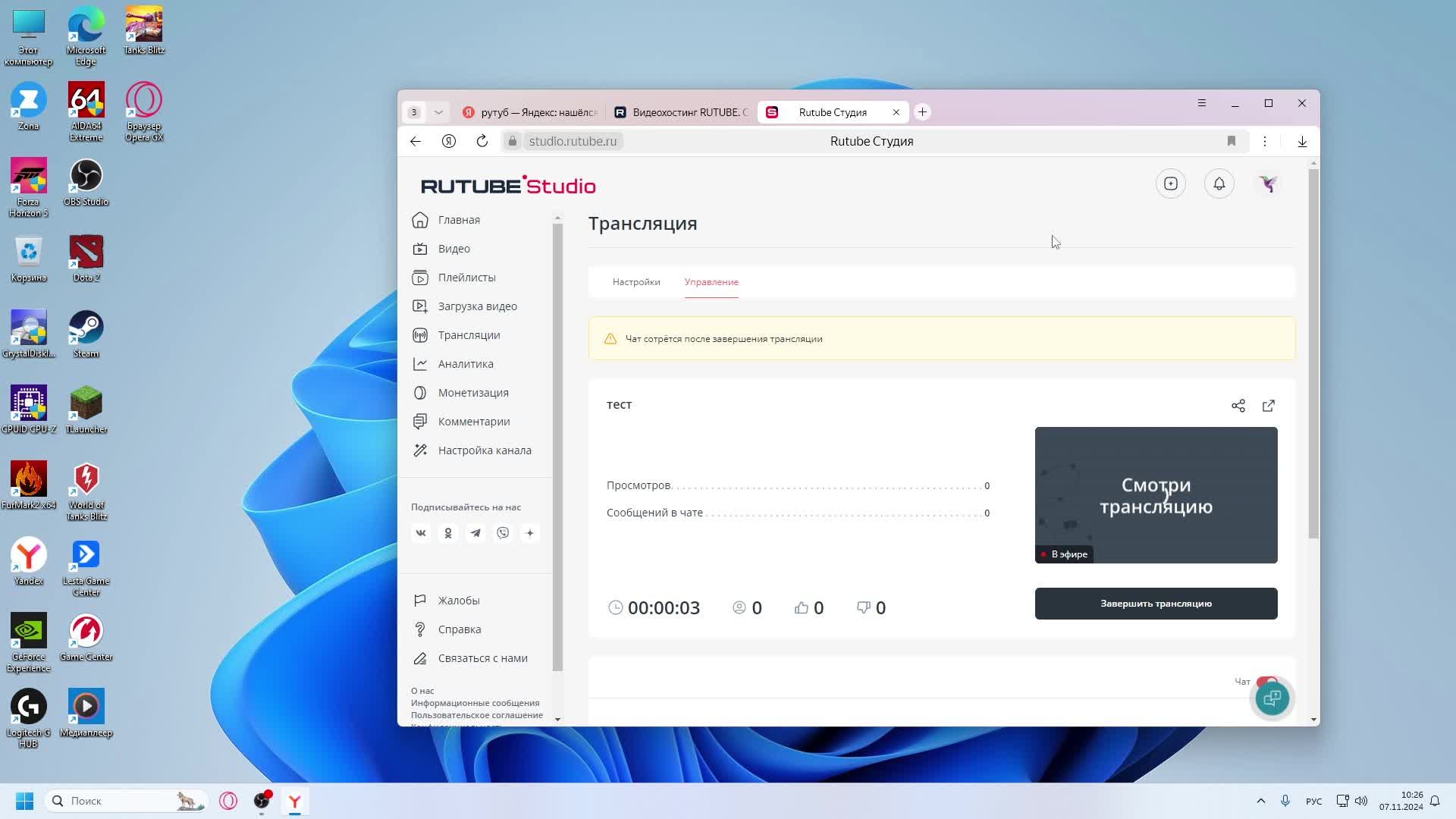This screenshot has height=819, width=1456.
Task: Click the studio.rutube.ru address field
Action: 573,141
